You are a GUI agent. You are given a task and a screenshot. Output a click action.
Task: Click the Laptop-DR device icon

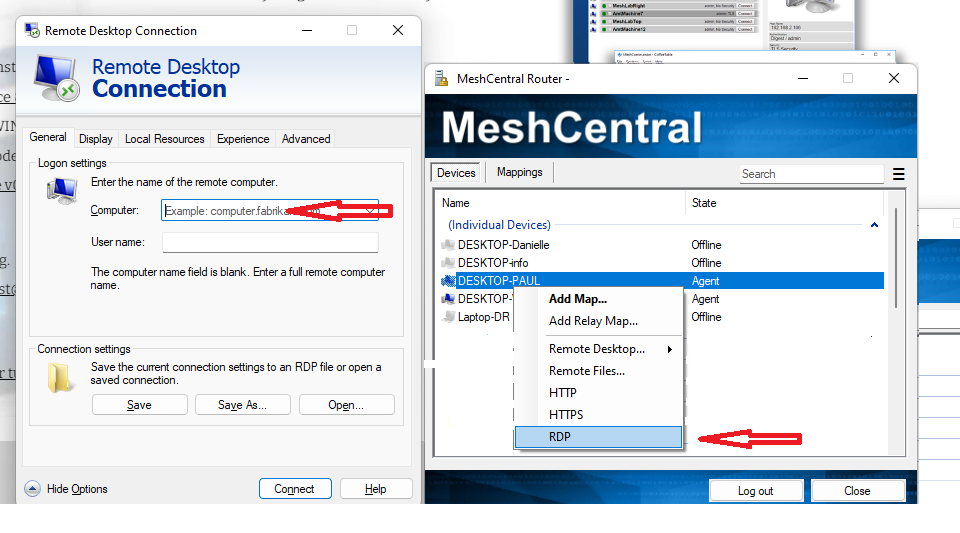(x=448, y=317)
